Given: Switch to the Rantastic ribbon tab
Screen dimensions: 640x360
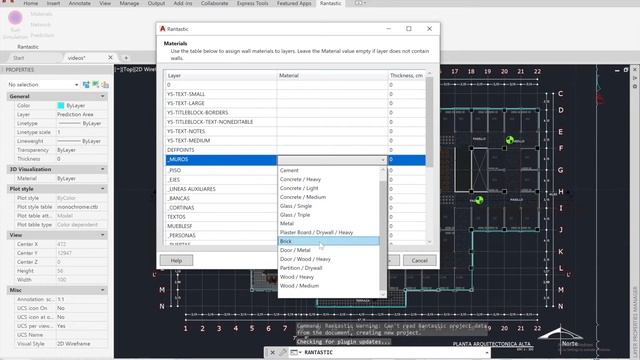Looking at the screenshot, I should point(331,3).
